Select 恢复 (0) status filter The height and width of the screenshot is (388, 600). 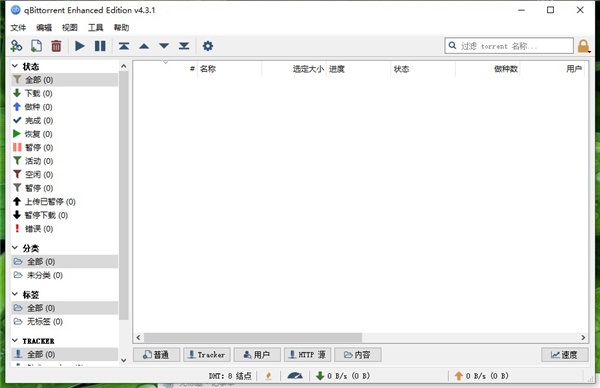pos(64,134)
